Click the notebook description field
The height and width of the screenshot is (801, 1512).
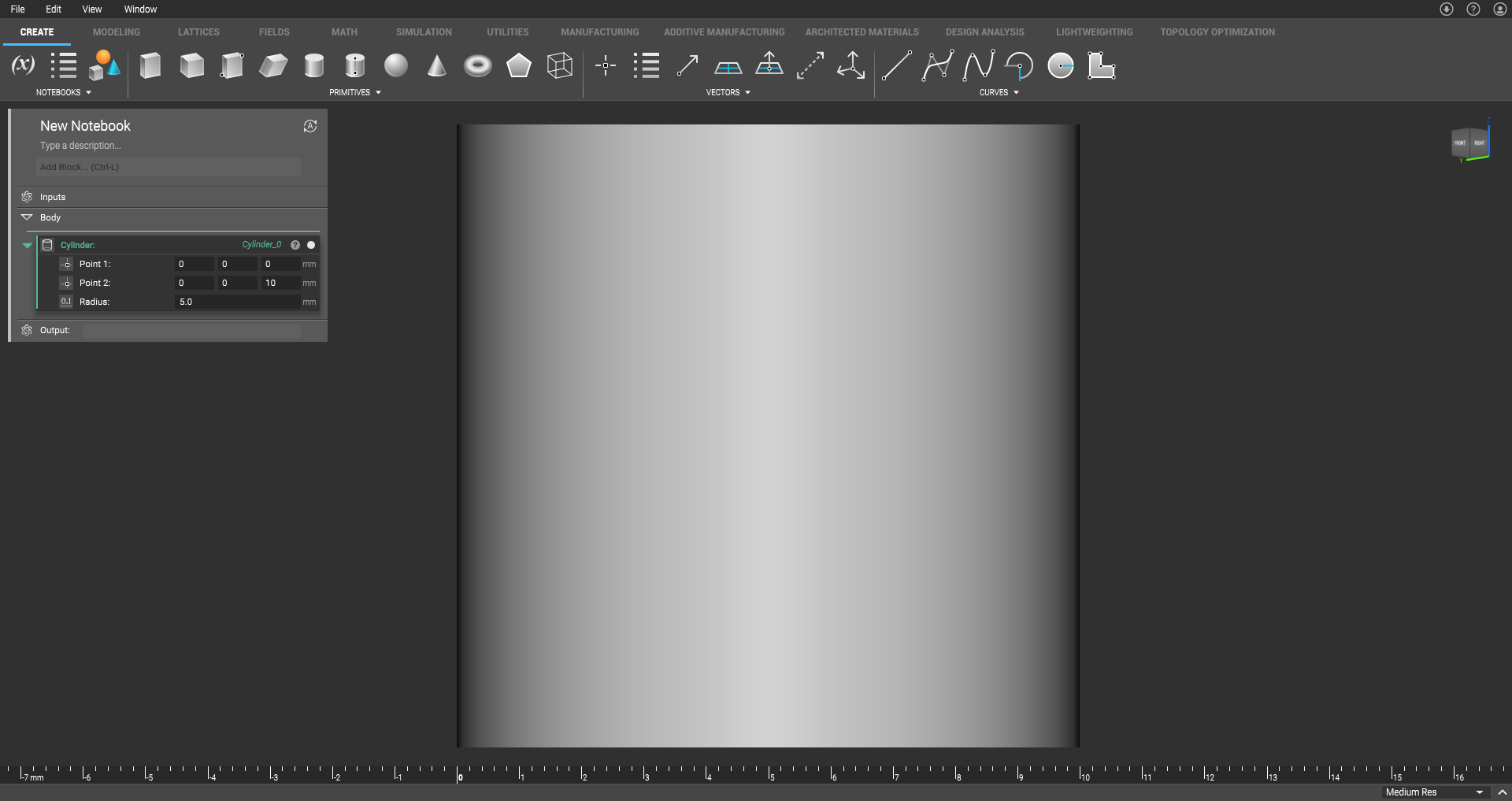pyautogui.click(x=80, y=146)
